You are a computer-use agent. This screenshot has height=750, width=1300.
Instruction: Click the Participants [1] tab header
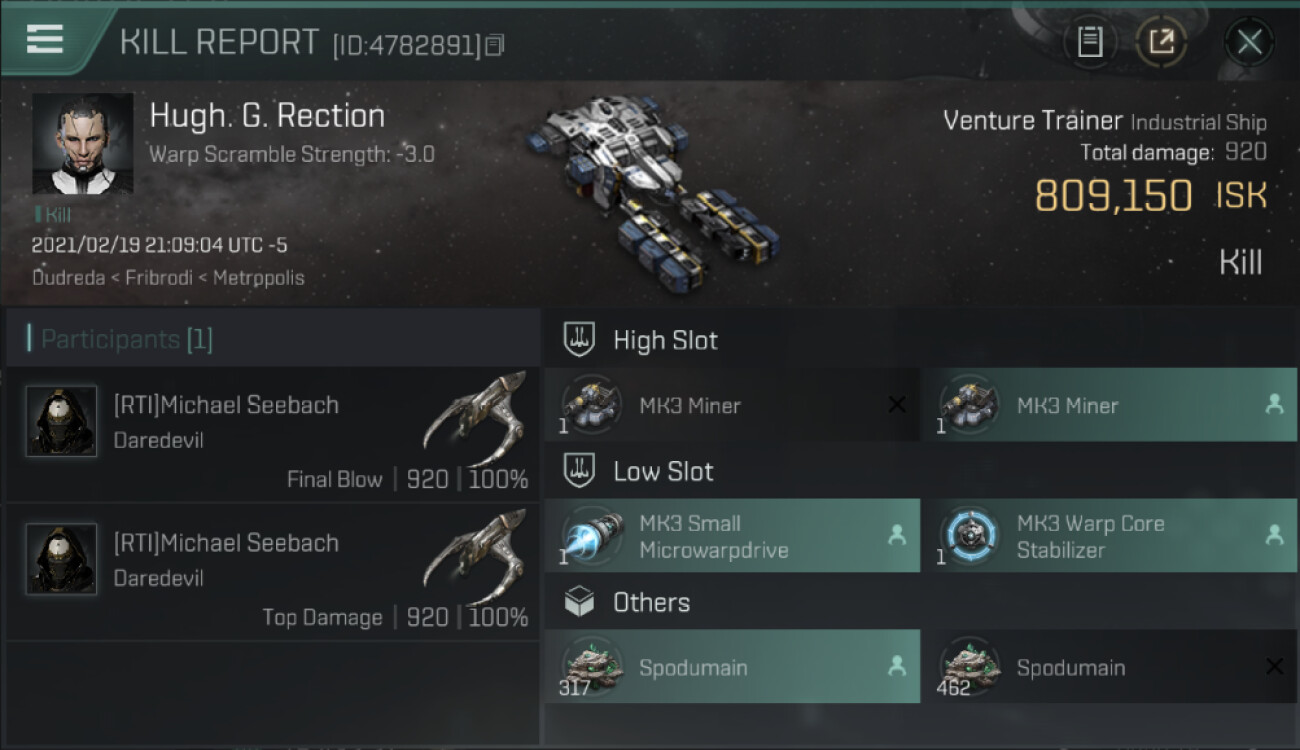click(127, 340)
